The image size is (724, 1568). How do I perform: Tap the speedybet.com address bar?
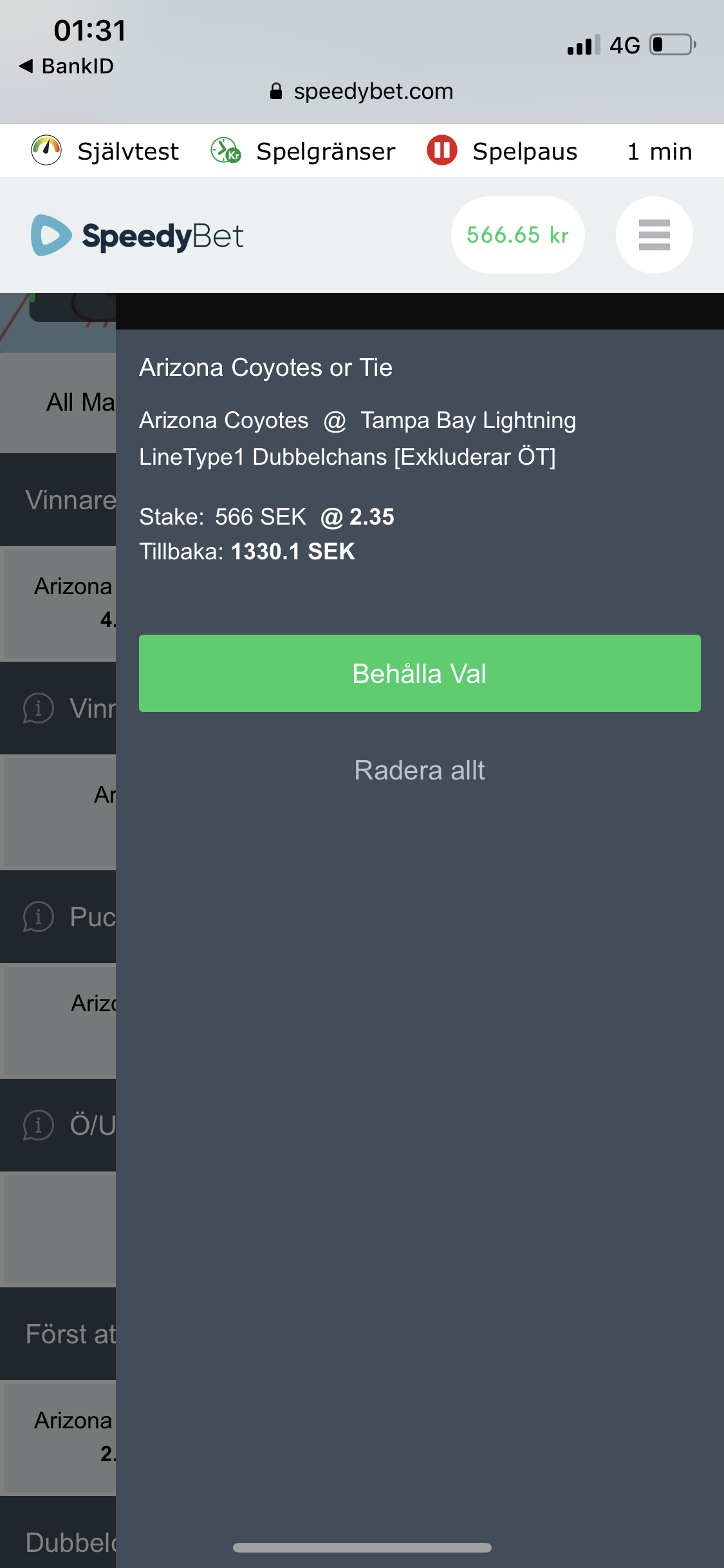pyautogui.click(x=362, y=91)
